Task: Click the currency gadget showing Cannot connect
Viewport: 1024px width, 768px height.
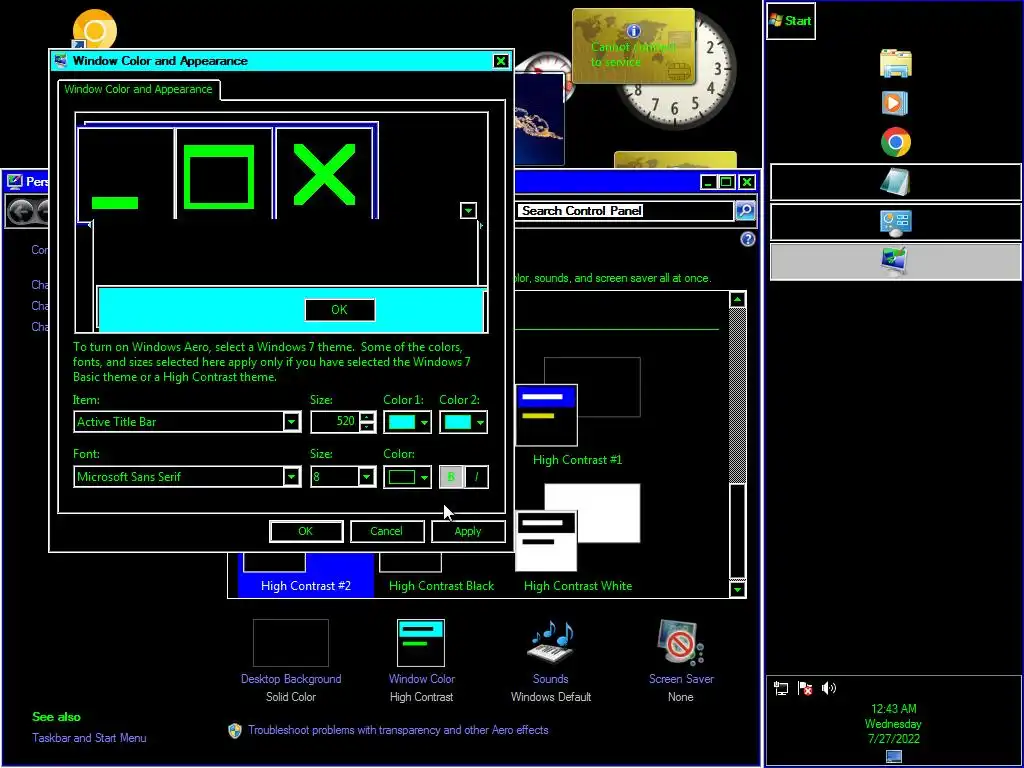Action: pyautogui.click(x=633, y=46)
